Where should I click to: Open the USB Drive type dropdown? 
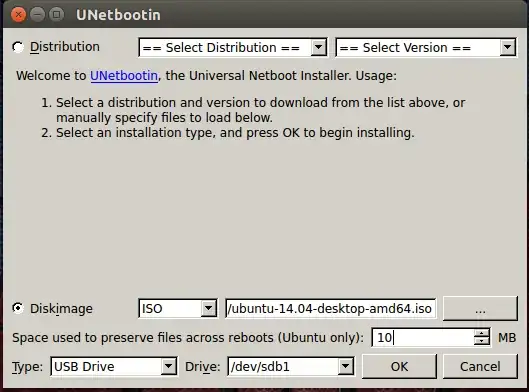tap(114, 366)
